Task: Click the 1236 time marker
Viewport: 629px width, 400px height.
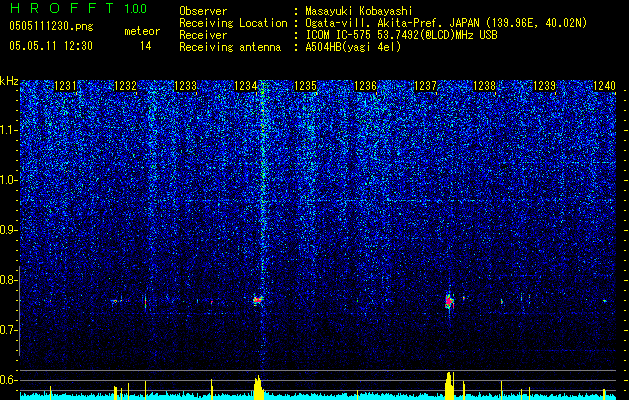Action: tap(365, 86)
